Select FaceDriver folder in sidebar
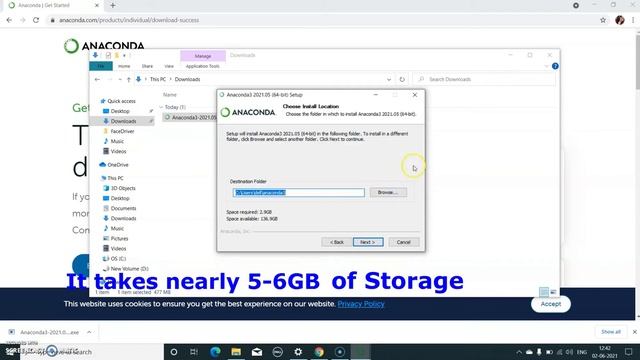Screen dimensions: 640x360 (x=122, y=131)
